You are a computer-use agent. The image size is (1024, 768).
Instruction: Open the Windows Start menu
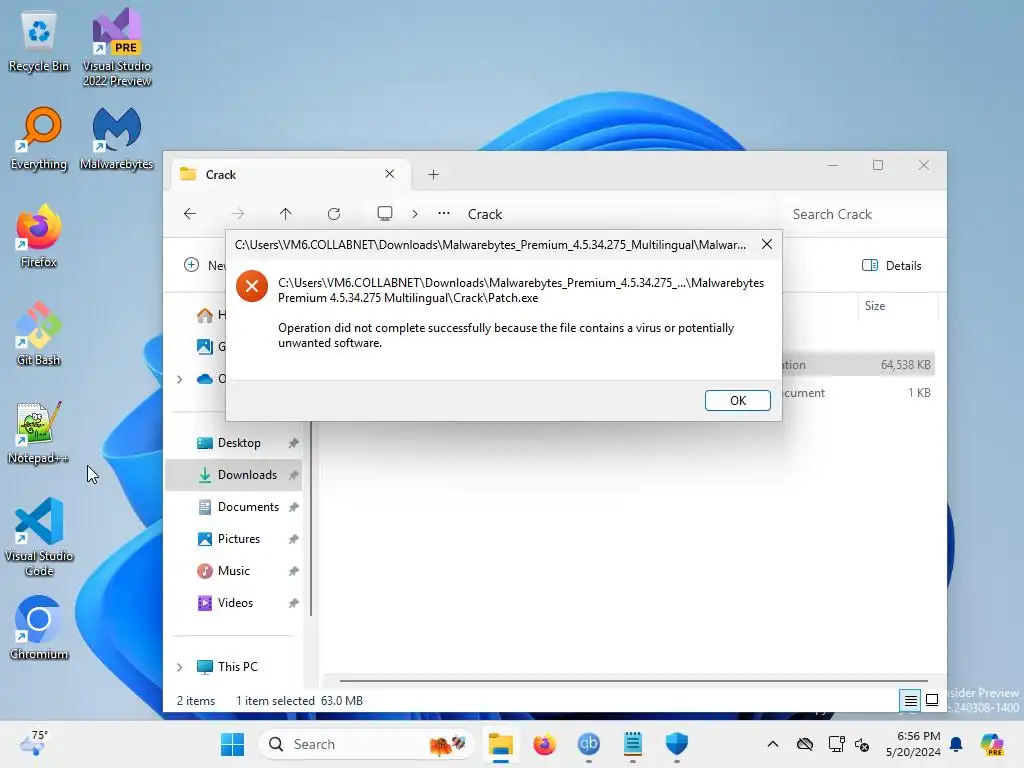232,744
